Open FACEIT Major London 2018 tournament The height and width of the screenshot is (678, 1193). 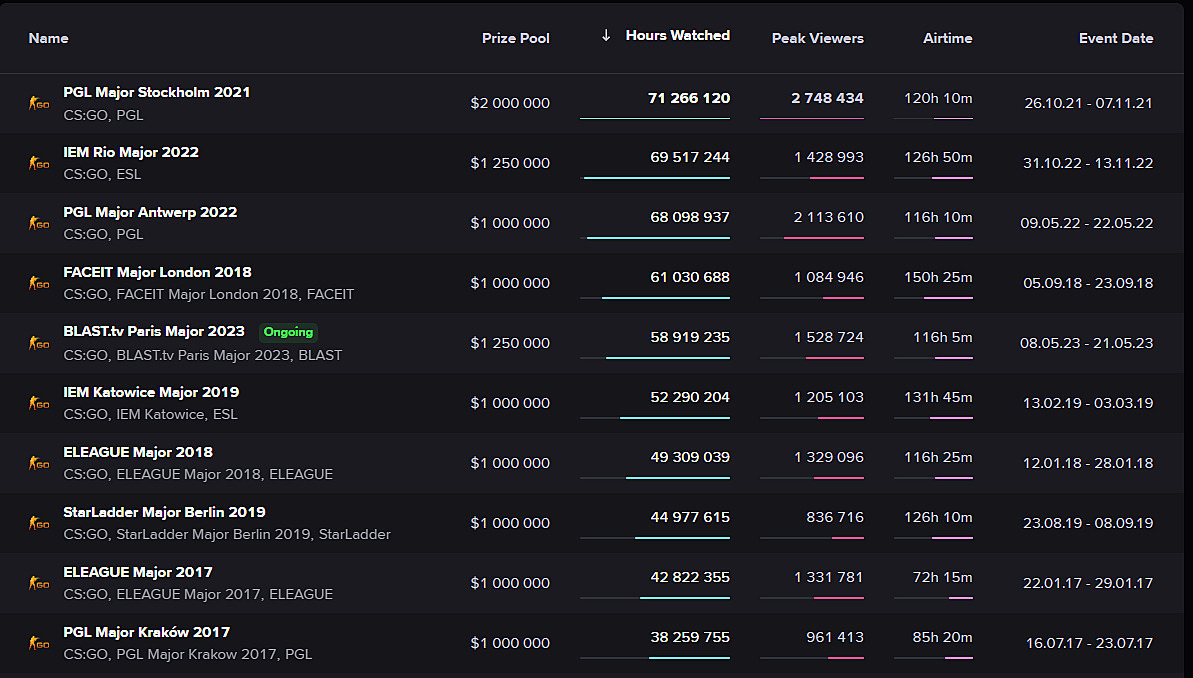click(157, 272)
